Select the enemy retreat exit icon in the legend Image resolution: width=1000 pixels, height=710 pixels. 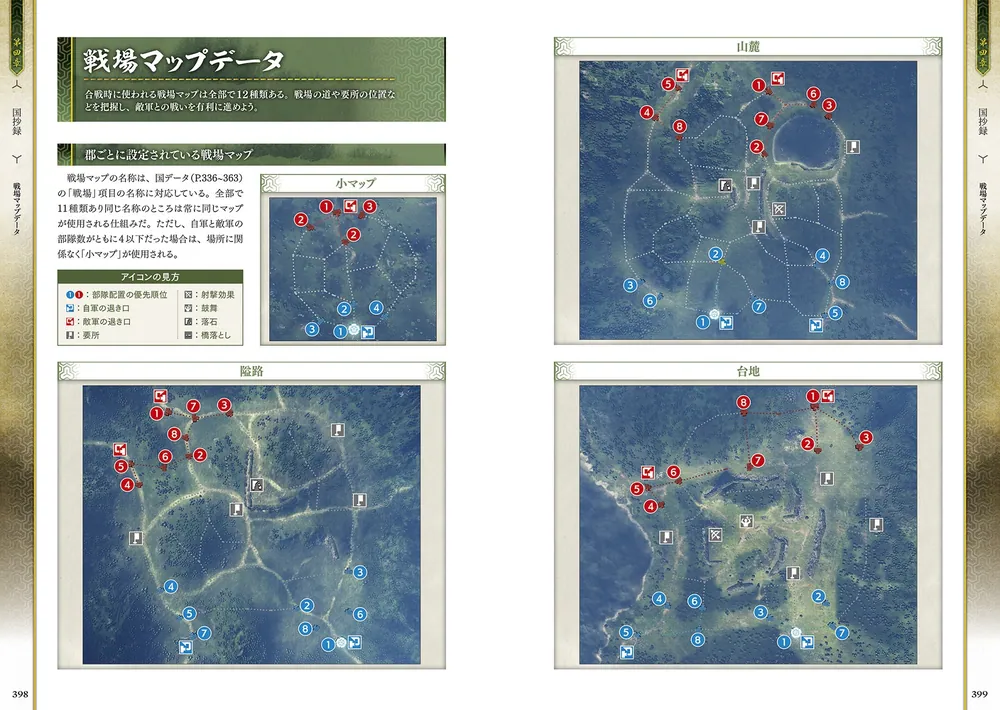coord(69,321)
